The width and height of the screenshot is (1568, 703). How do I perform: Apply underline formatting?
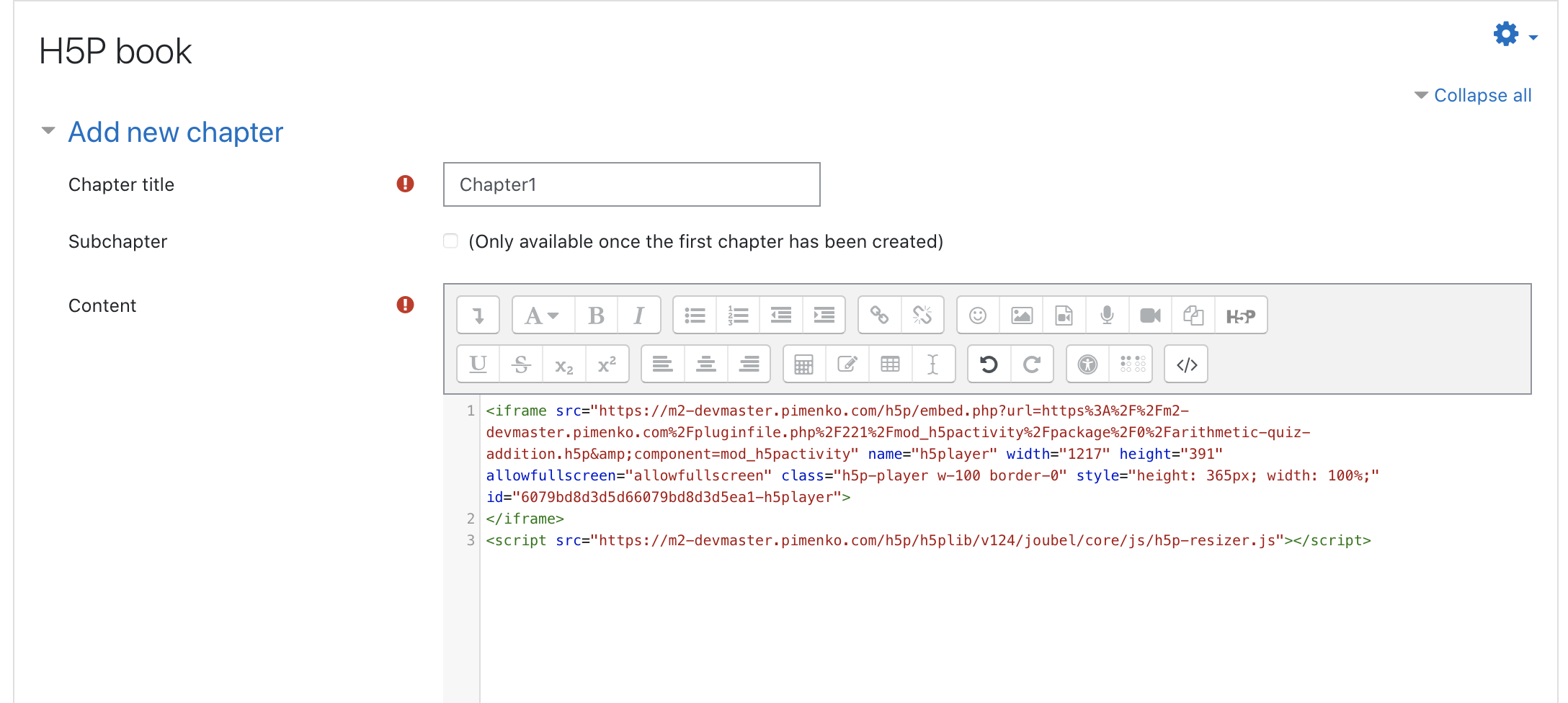point(478,364)
